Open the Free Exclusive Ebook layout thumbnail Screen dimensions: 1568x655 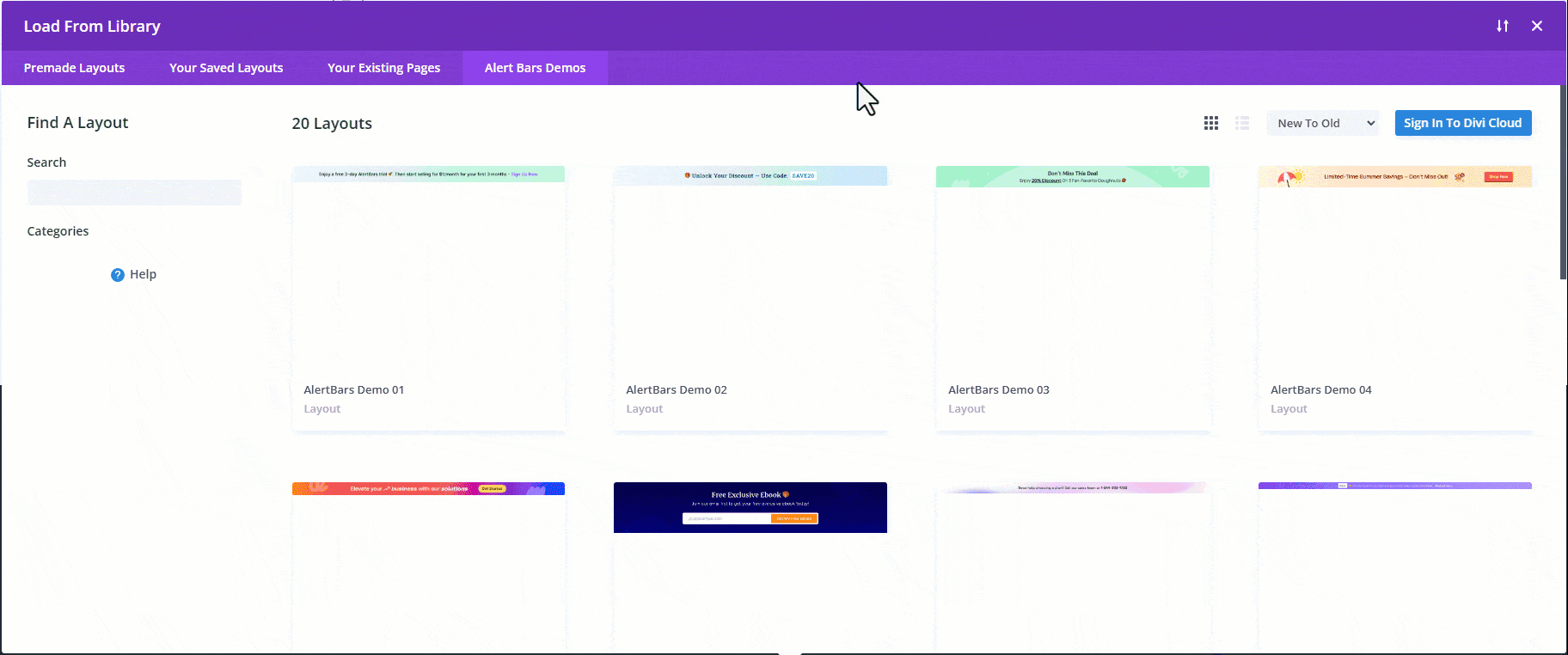pos(750,507)
